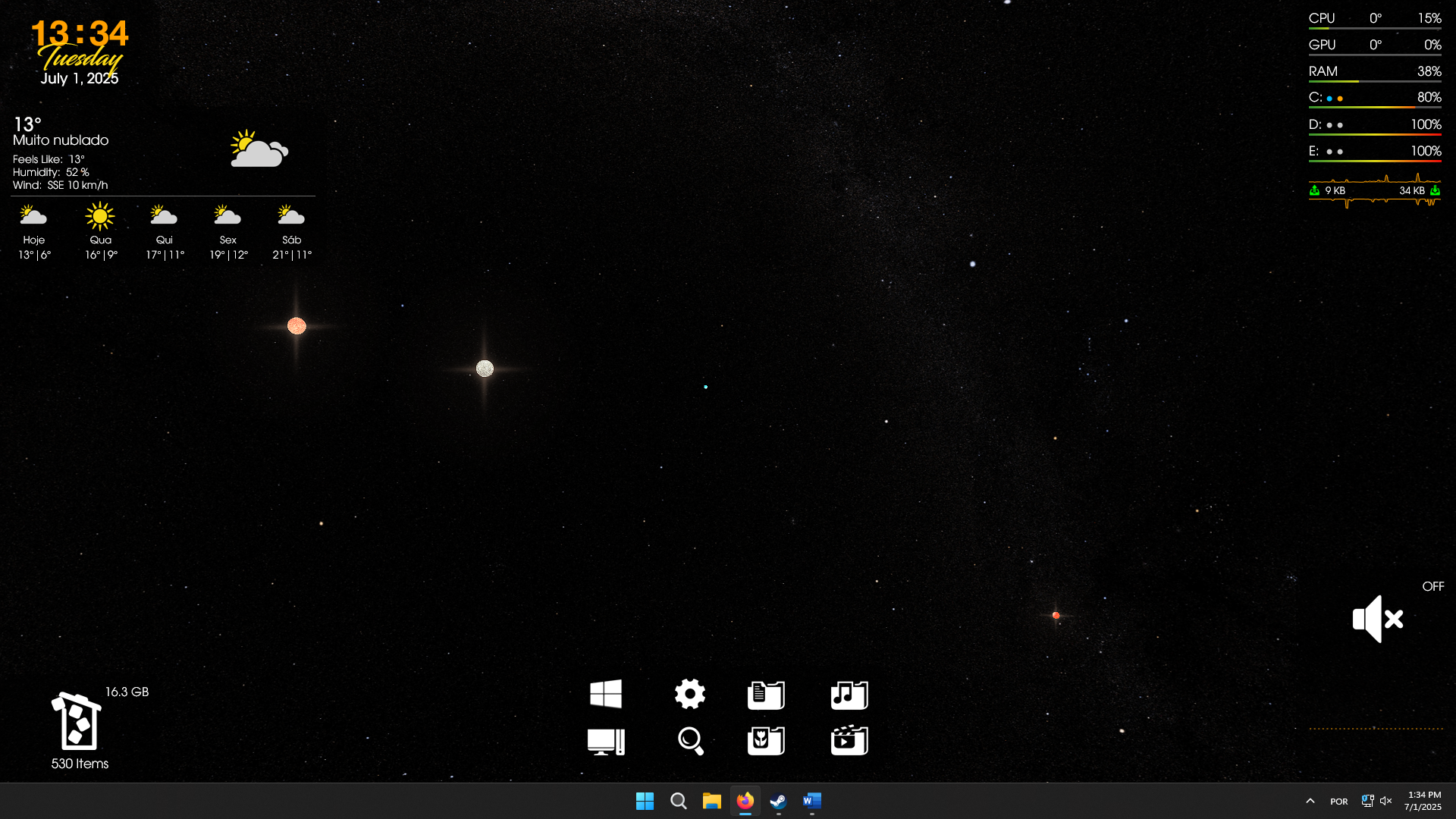Click the 530 Items recycle bin count

(x=80, y=764)
